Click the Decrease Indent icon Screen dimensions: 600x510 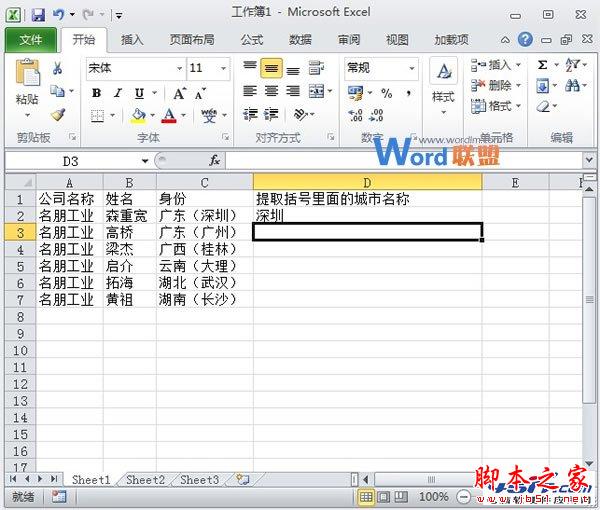pos(251,114)
